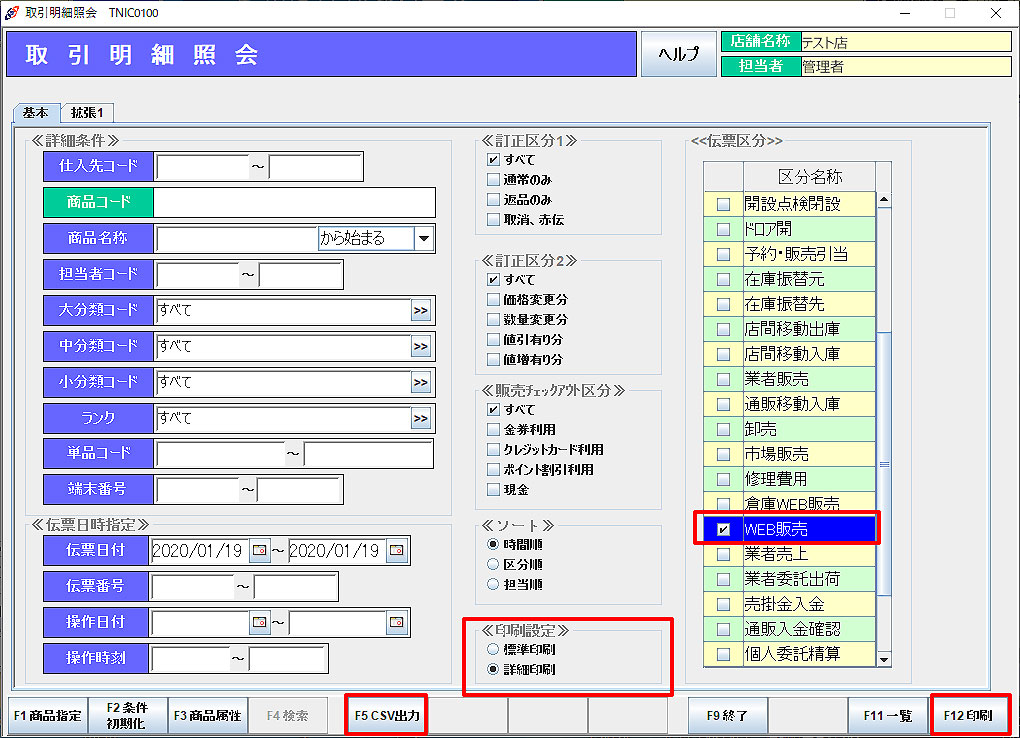1020x738 pixels.
Task: Open calendar picker for 操作日付 end date
Action: pyautogui.click(x=397, y=622)
